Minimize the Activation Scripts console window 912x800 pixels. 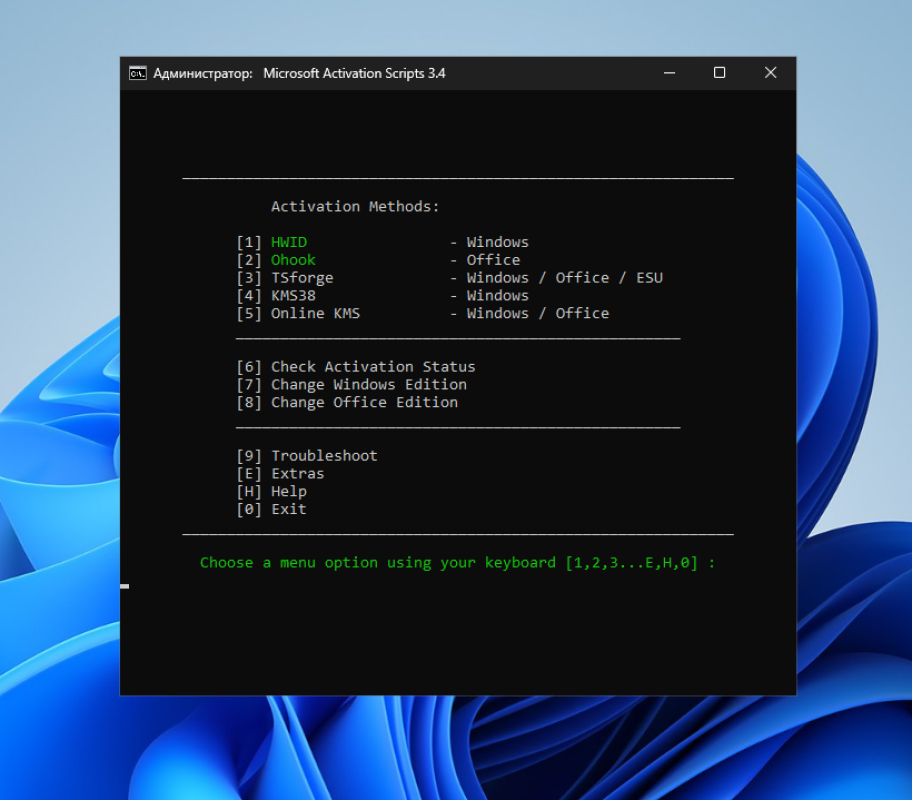pos(668,73)
